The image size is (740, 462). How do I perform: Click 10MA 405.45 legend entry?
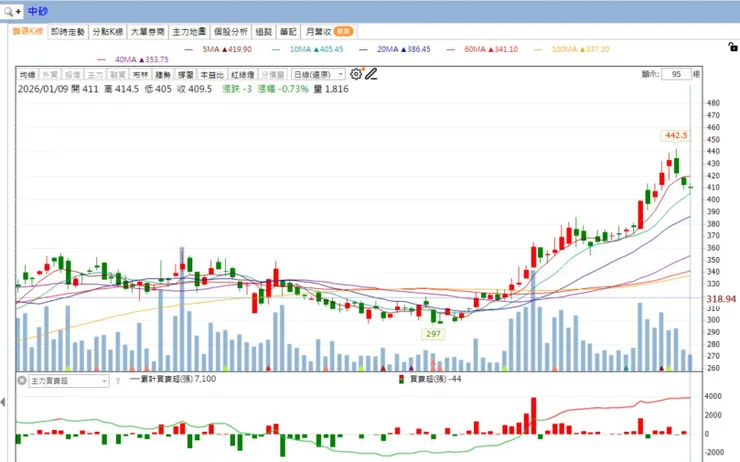(308, 49)
